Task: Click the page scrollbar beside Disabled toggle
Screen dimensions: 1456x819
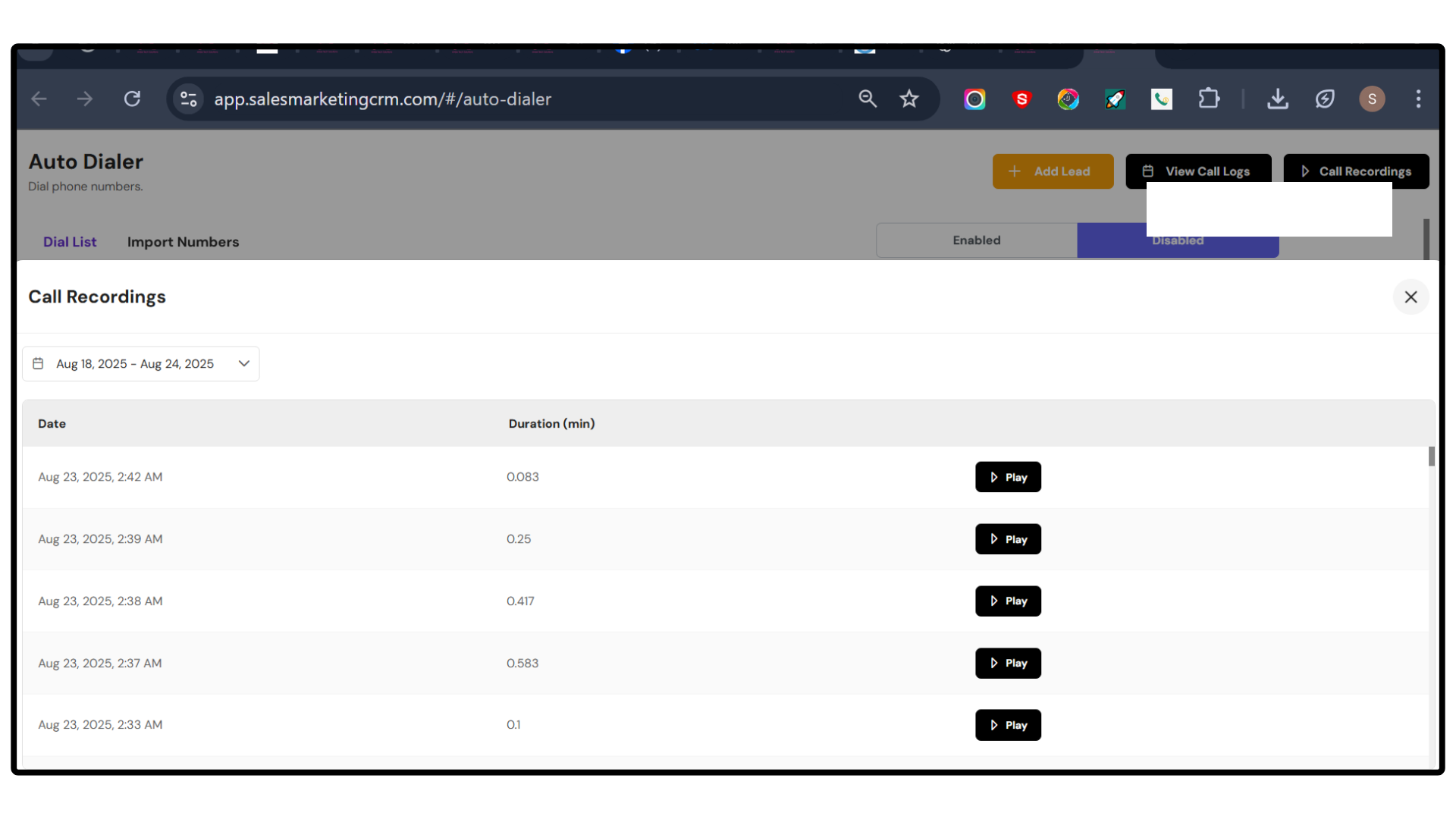Action: coord(1426,239)
